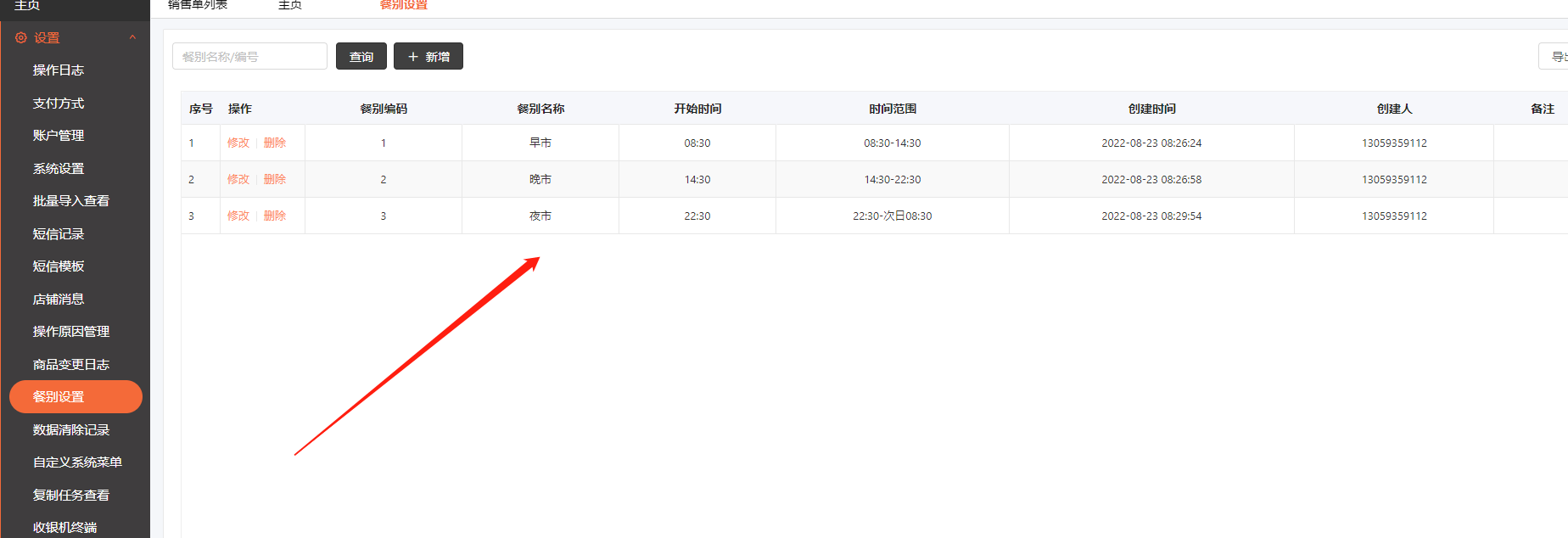Select the highlighted 餐别设置 sidebar item

point(76,397)
